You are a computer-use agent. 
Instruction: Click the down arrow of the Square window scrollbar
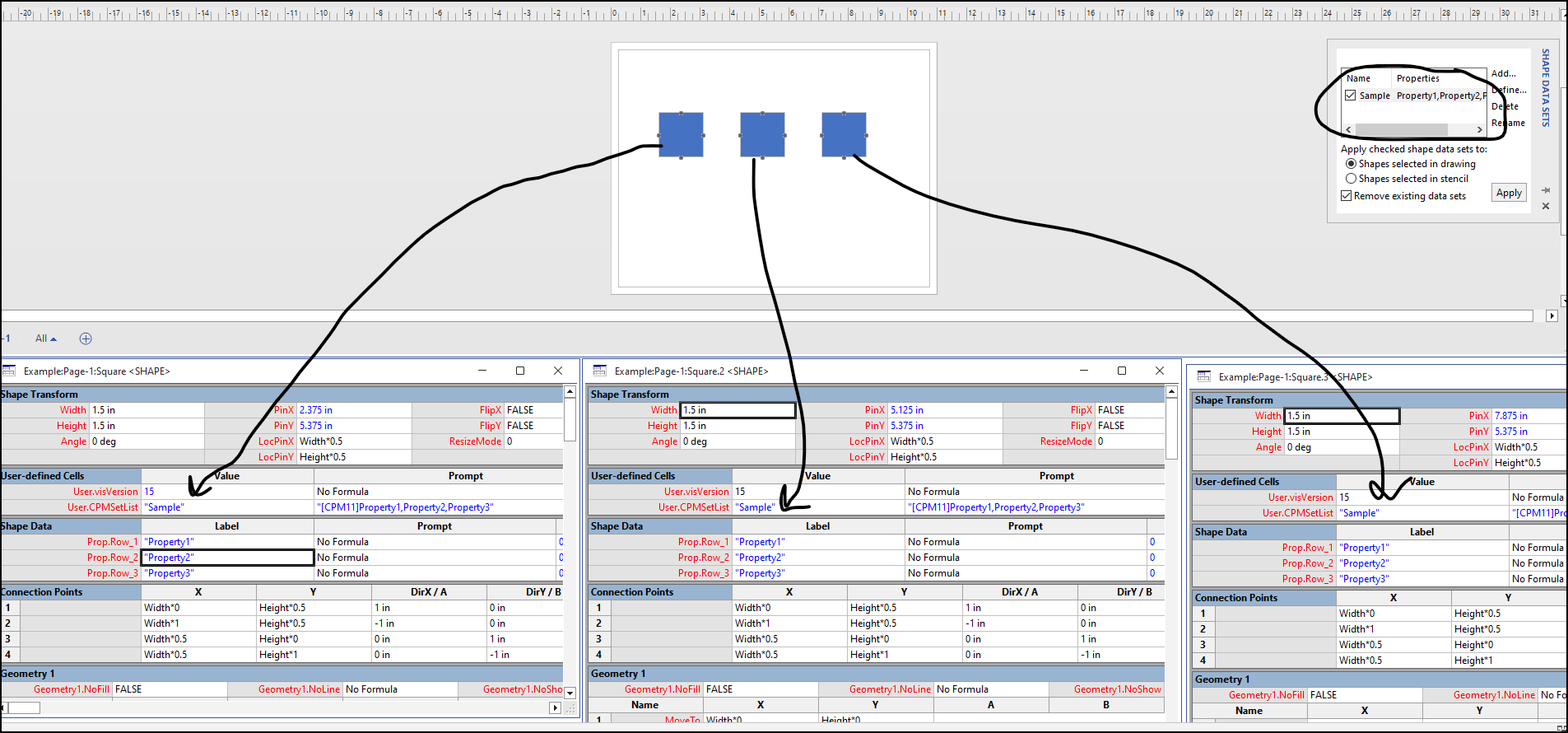pyautogui.click(x=570, y=693)
